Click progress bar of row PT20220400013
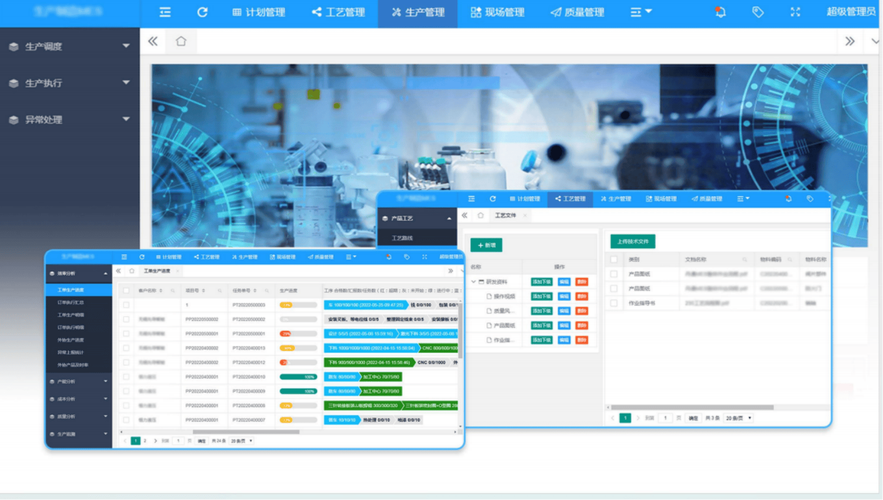The width and height of the screenshot is (883, 500). (x=298, y=348)
